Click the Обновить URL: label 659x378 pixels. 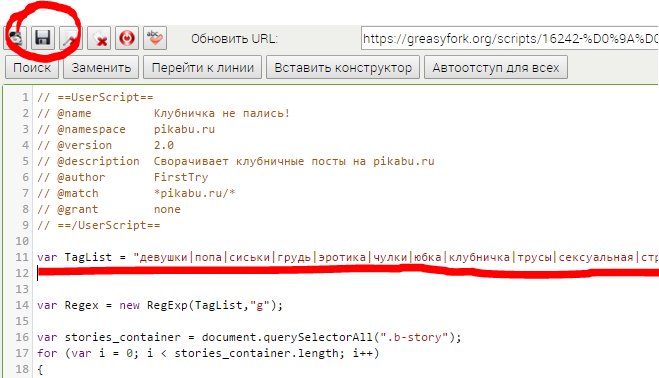234,39
